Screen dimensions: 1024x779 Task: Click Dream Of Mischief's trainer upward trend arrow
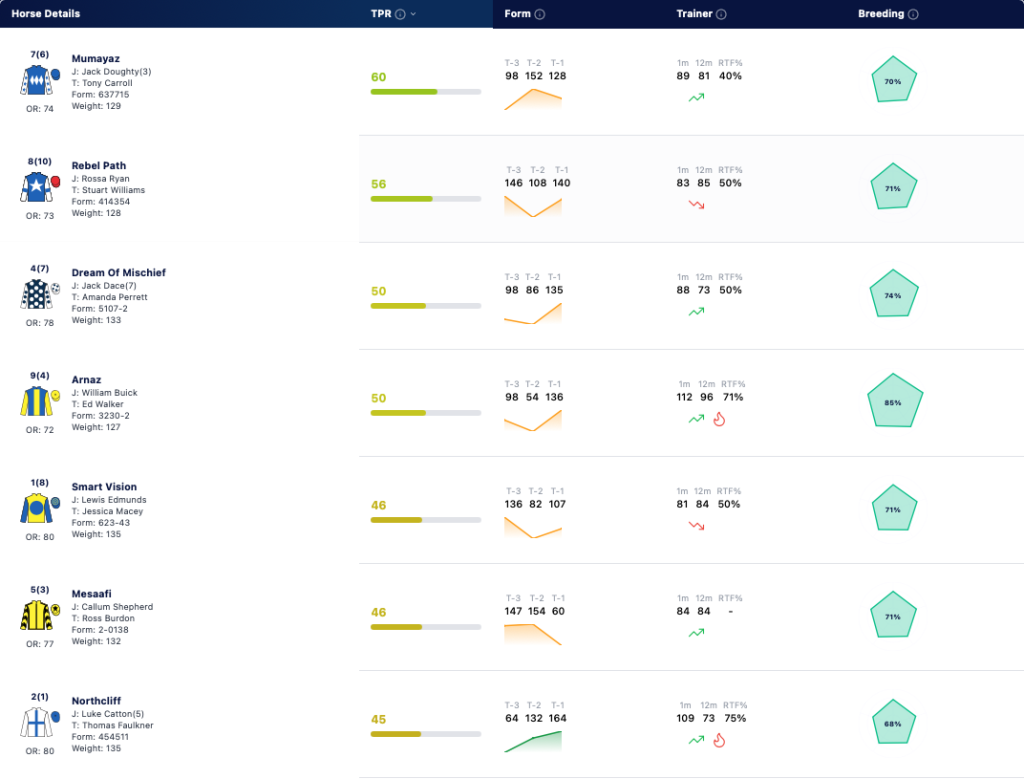coord(696,312)
